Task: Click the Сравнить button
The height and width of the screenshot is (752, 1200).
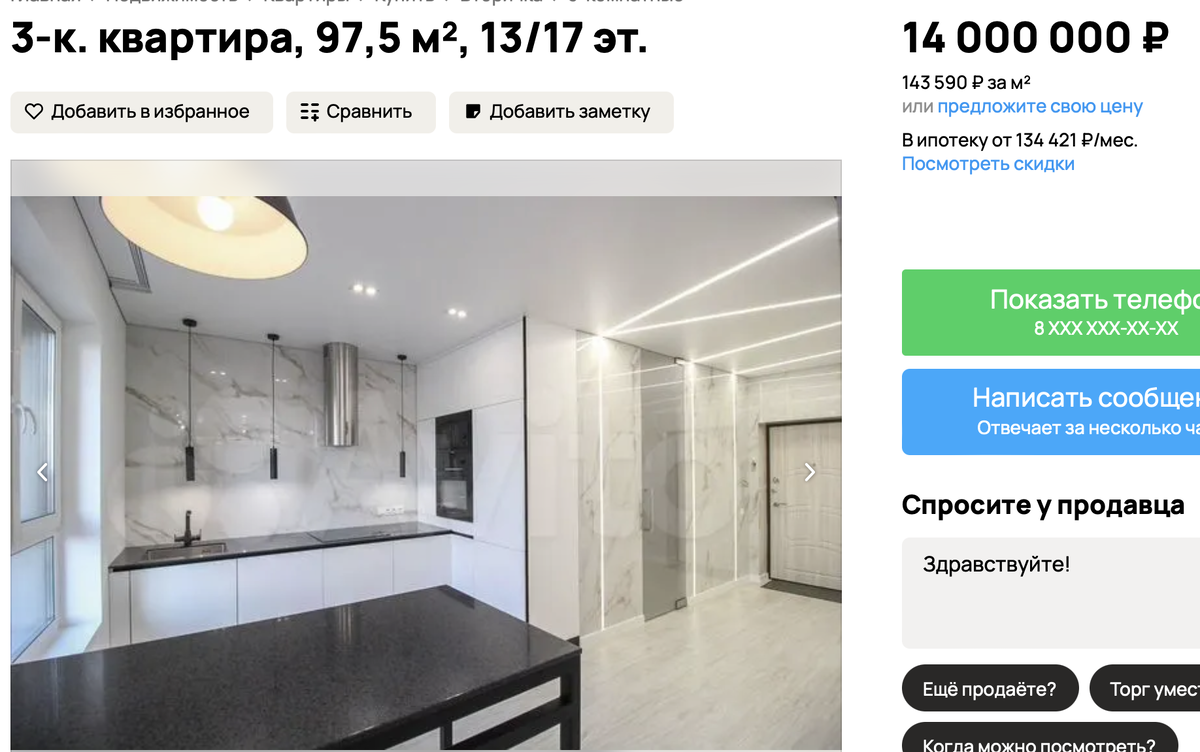Action: click(x=361, y=112)
